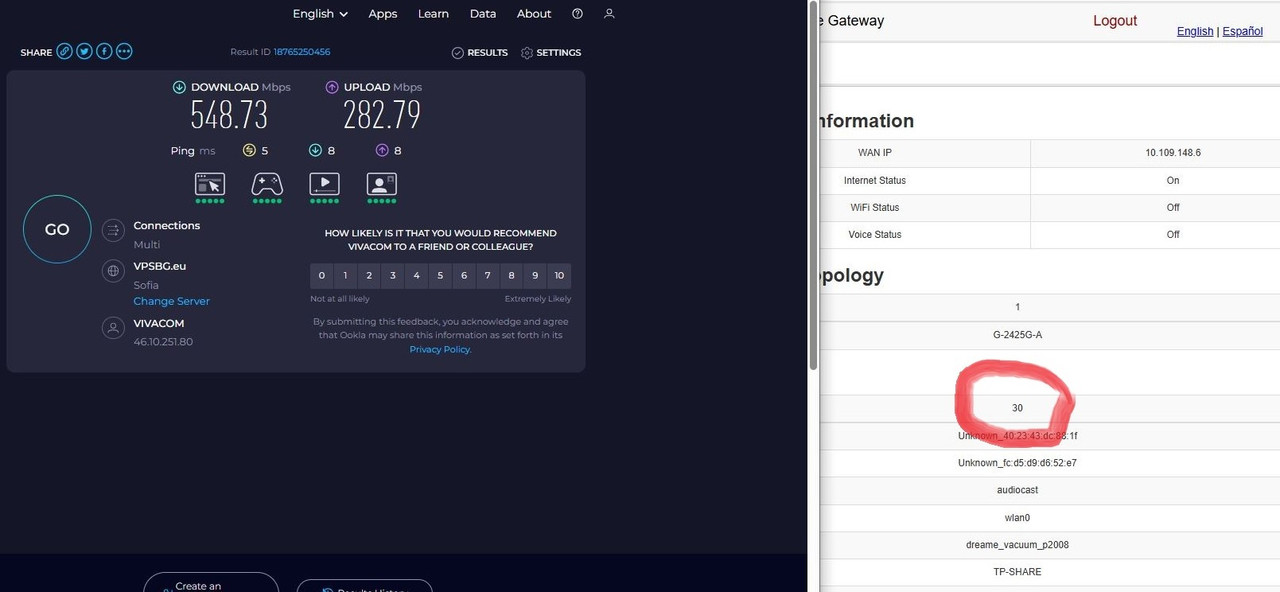The width and height of the screenshot is (1280, 592).
Task: Click the G-2425G-A model cell
Action: click(1017, 334)
